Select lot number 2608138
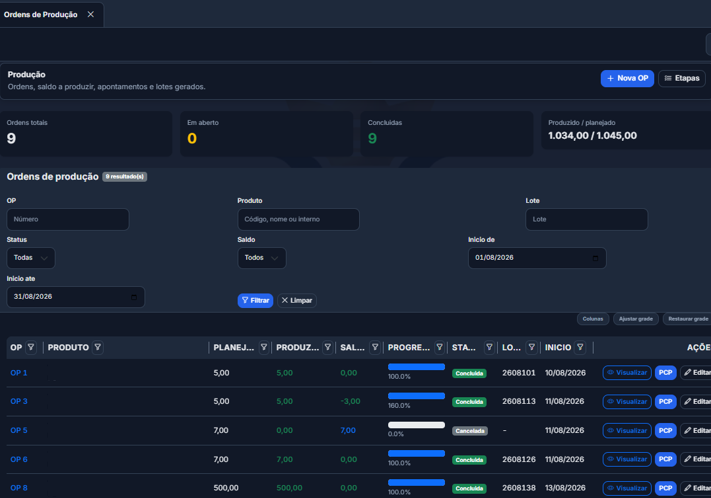 pos(519,488)
